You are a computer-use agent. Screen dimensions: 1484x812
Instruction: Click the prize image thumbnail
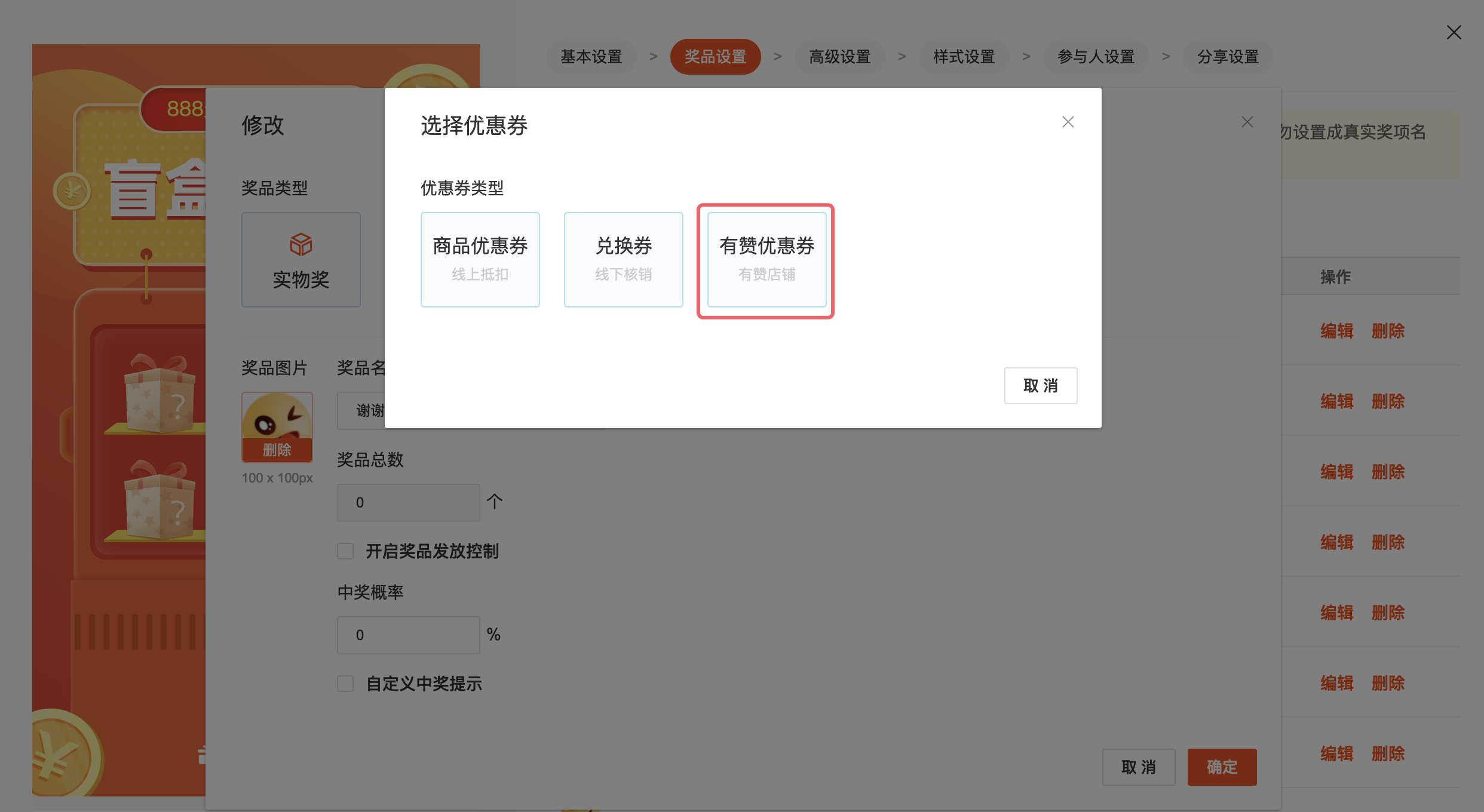coord(277,416)
